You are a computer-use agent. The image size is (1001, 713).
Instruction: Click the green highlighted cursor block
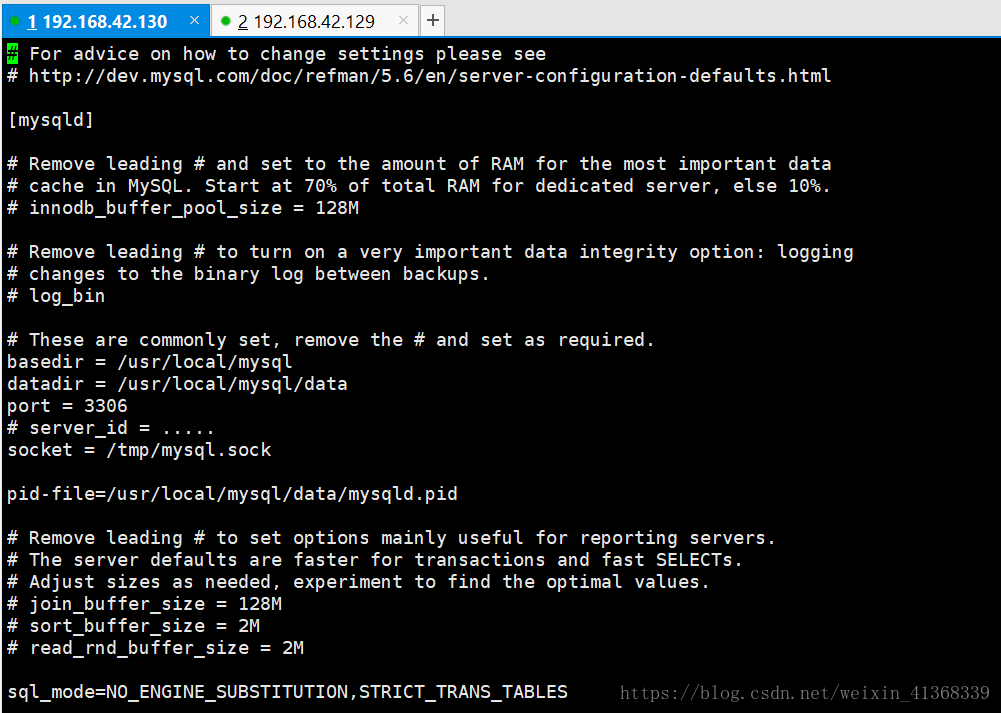pyautogui.click(x=13, y=54)
